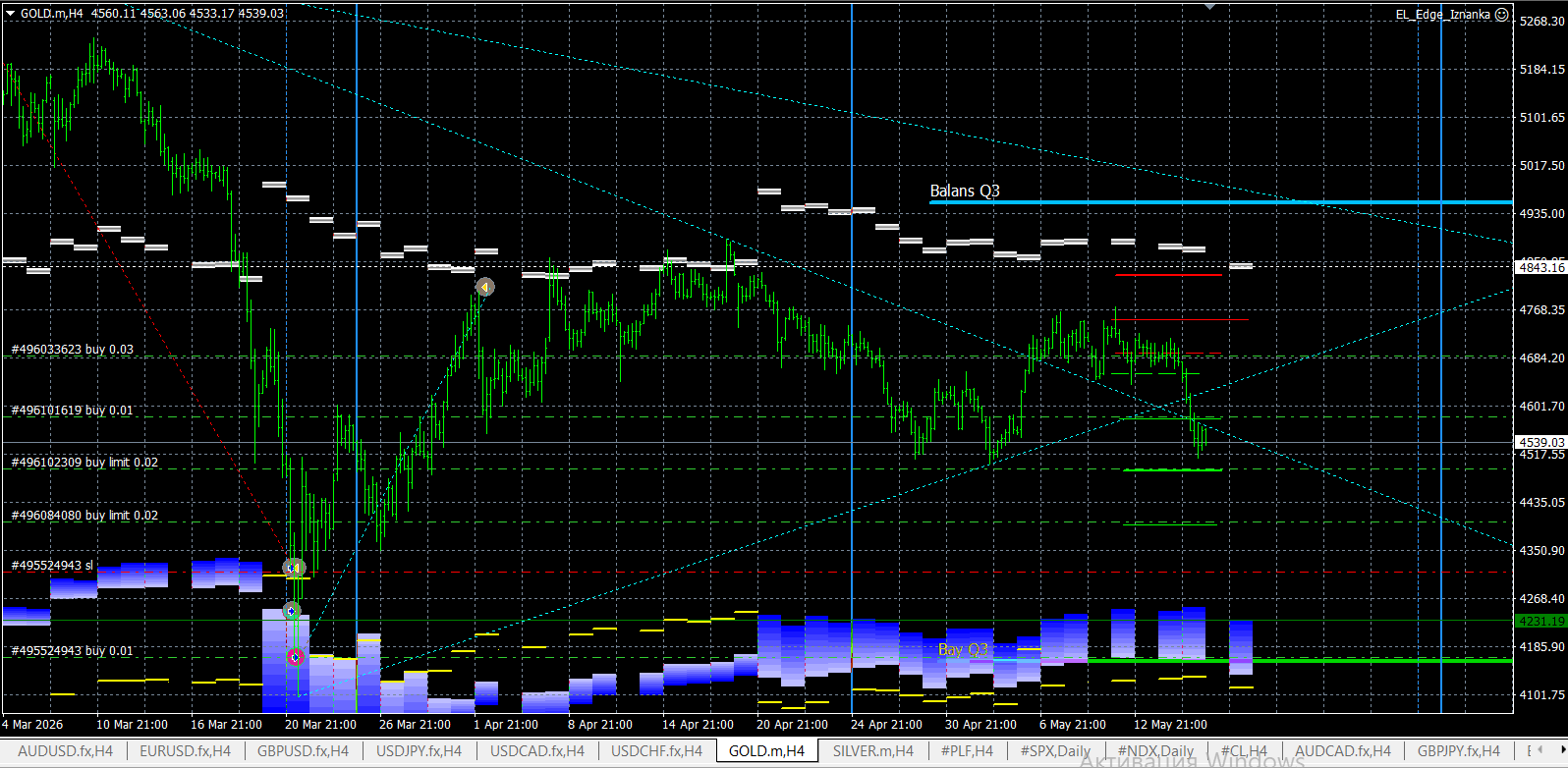This screenshot has width=1568, height=768.
Task: Click the 4843.16 price level tag
Action: click(1541, 267)
